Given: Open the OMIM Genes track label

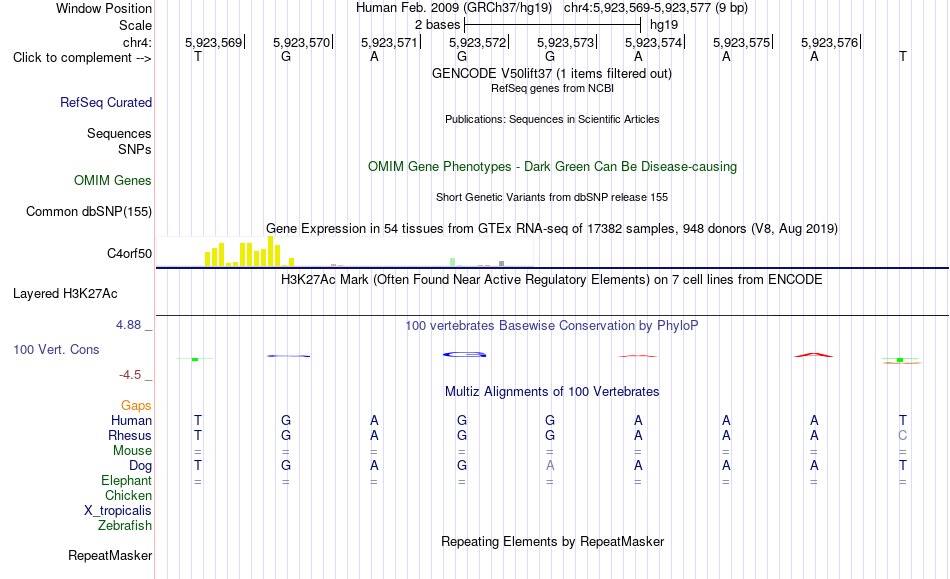Looking at the screenshot, I should pos(113,180).
